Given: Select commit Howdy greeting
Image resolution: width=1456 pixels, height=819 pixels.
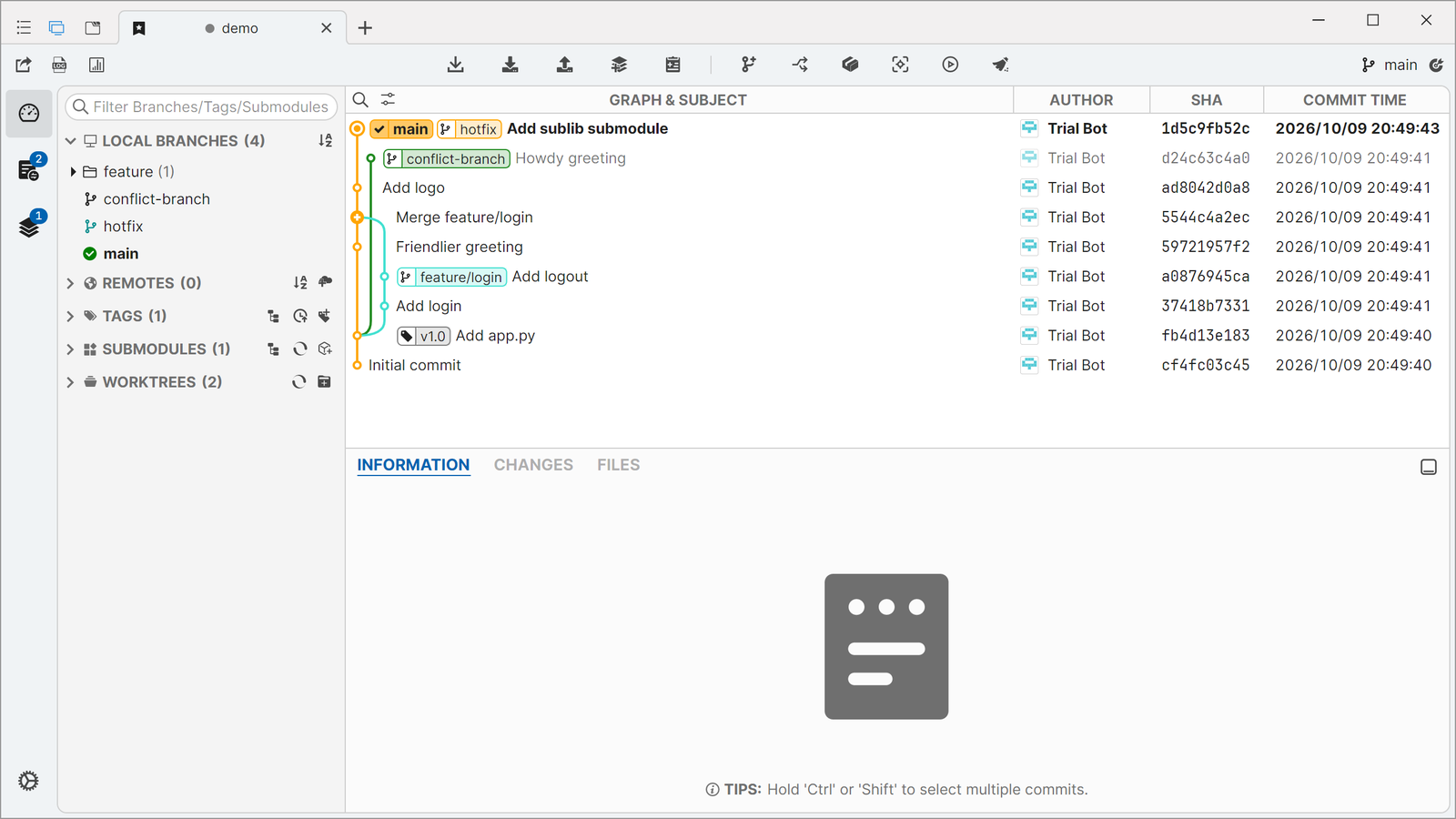Looking at the screenshot, I should point(896,158).
